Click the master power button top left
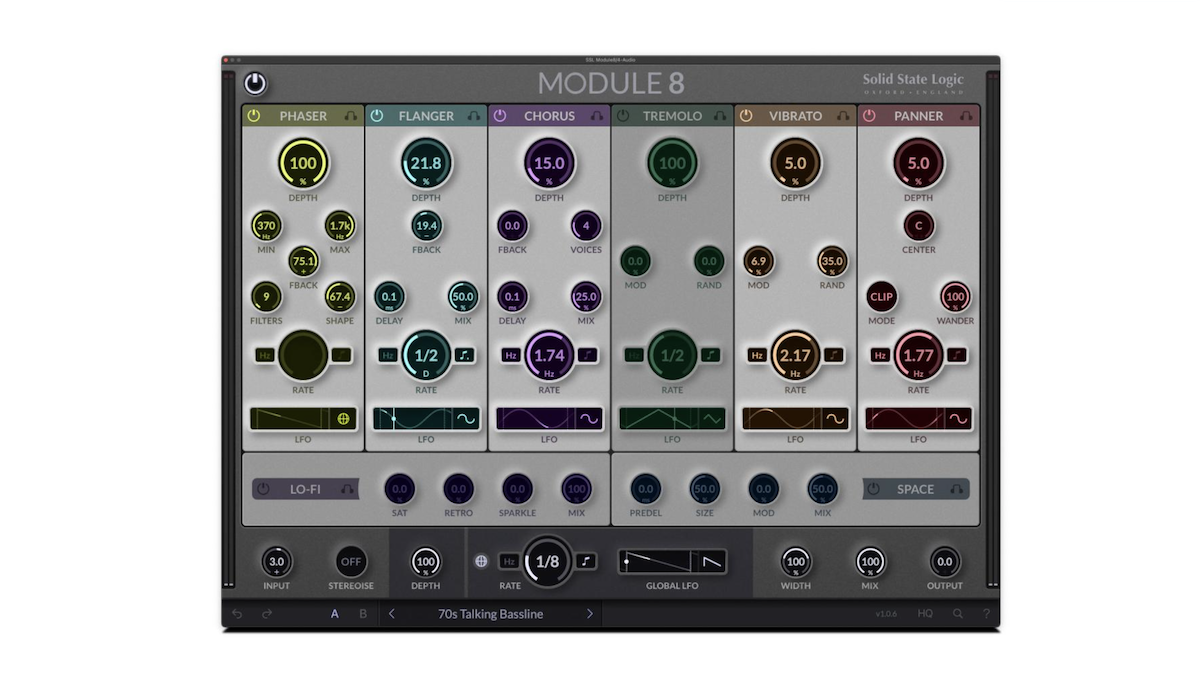 tap(255, 85)
